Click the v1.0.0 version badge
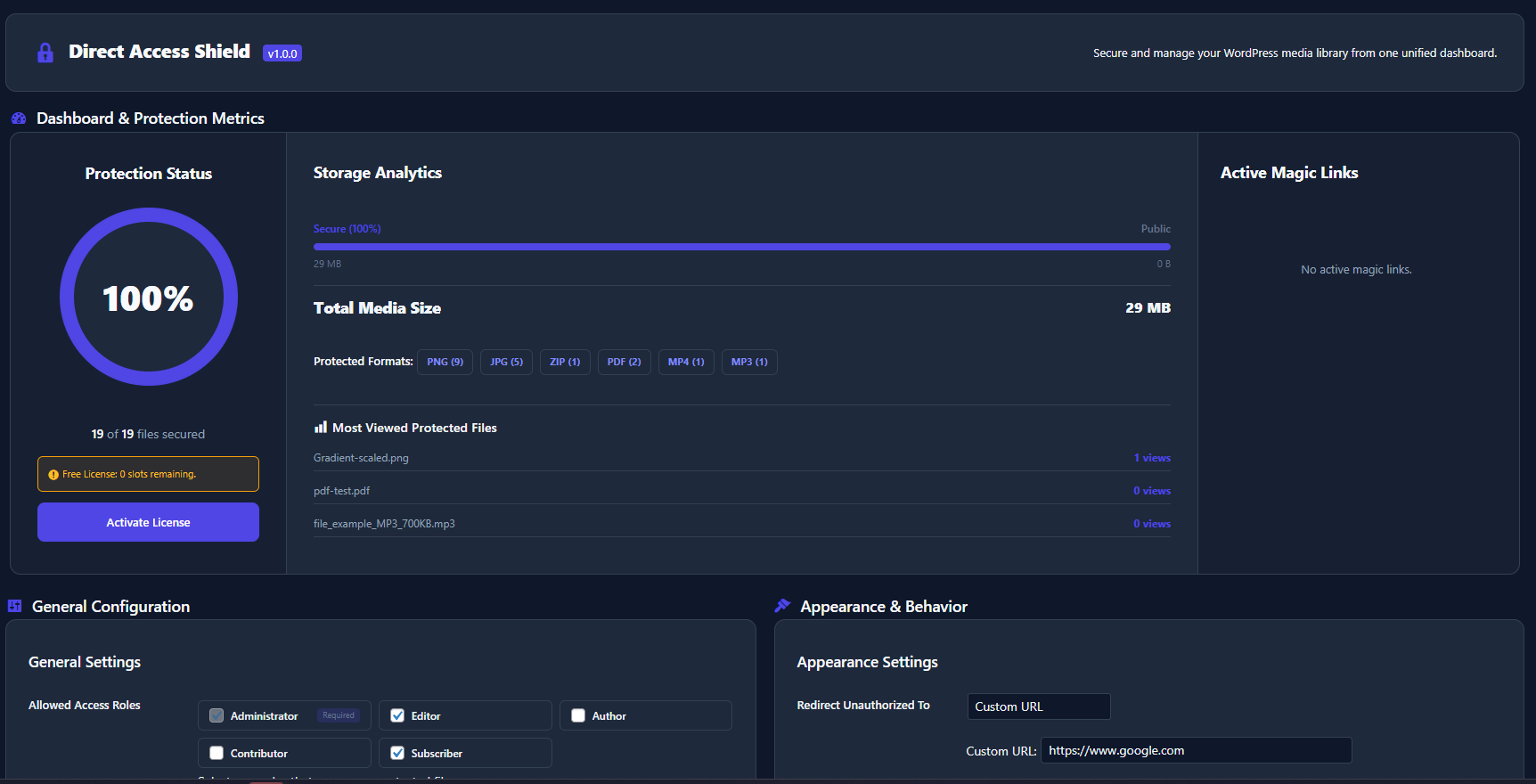This screenshot has width=1536, height=784. click(282, 53)
